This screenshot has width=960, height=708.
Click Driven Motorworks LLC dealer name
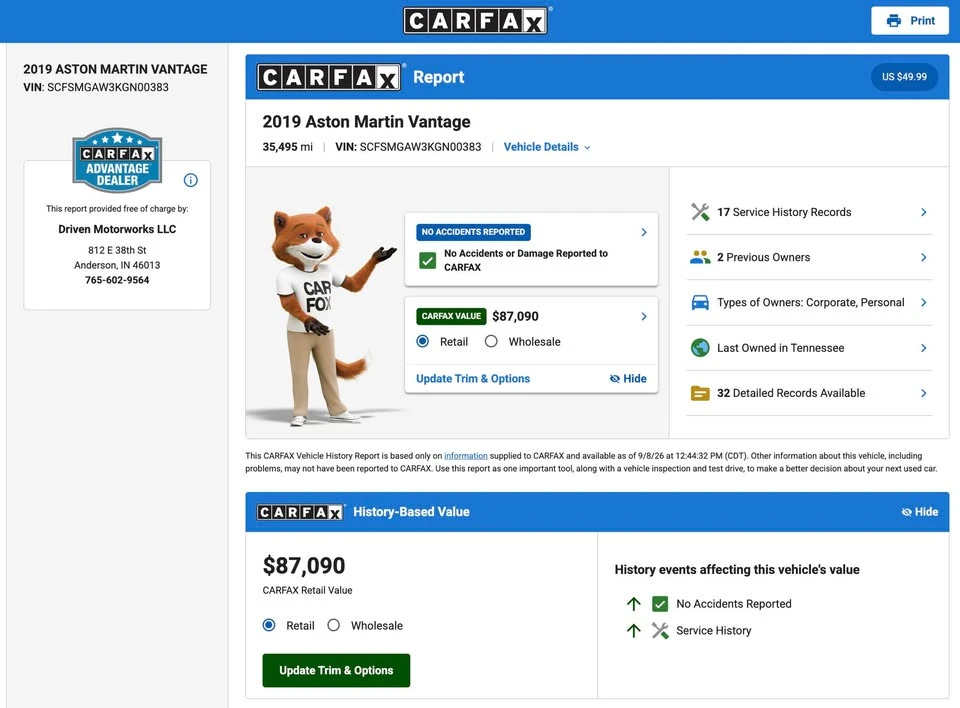click(117, 229)
